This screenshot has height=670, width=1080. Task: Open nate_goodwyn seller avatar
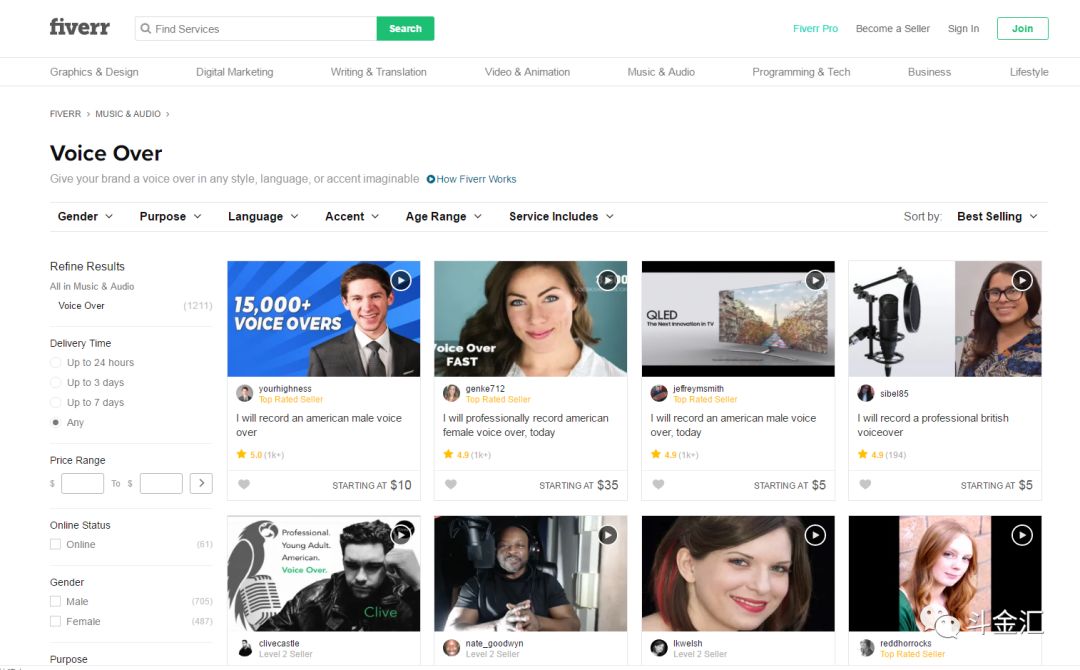[x=451, y=648]
